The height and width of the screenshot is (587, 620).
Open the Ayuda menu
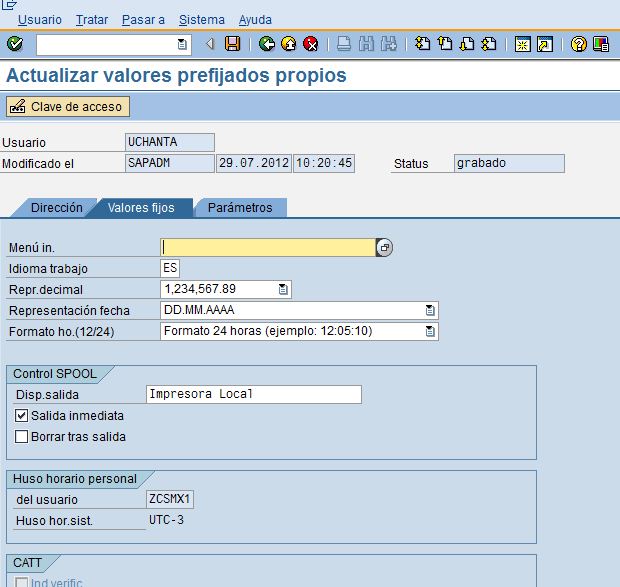pyautogui.click(x=255, y=20)
